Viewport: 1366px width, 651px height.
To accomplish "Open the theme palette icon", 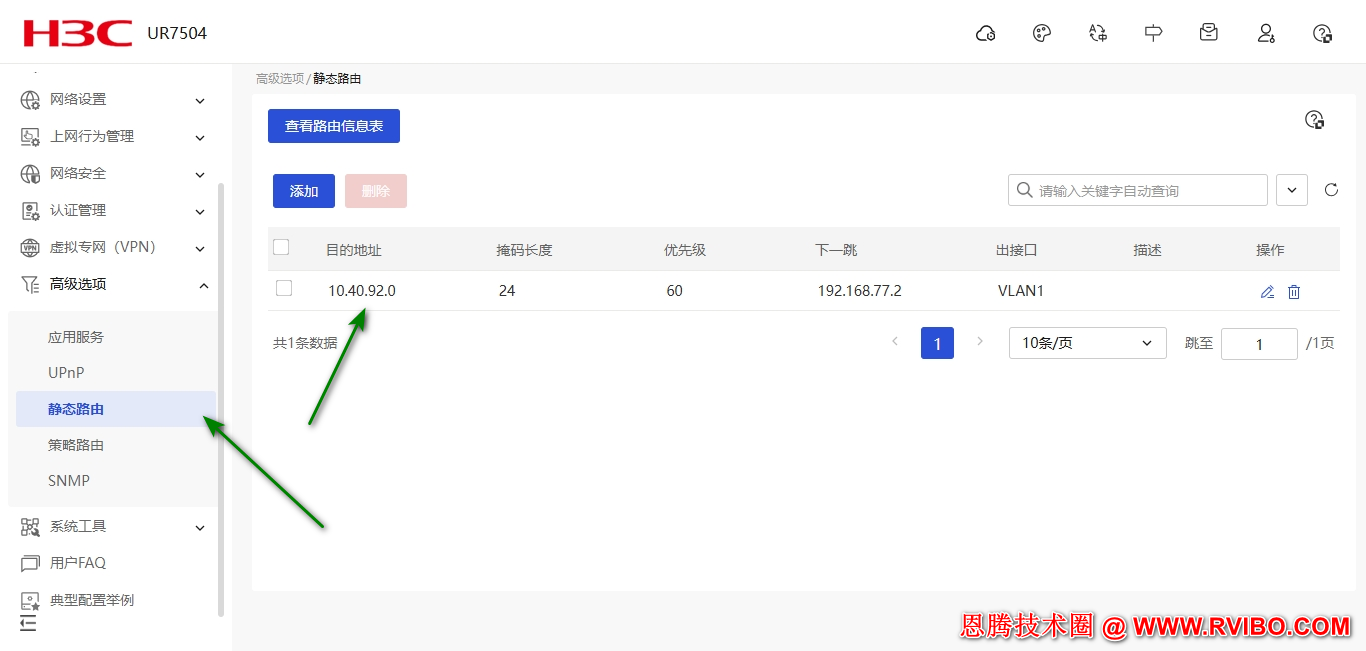I will coord(1042,33).
